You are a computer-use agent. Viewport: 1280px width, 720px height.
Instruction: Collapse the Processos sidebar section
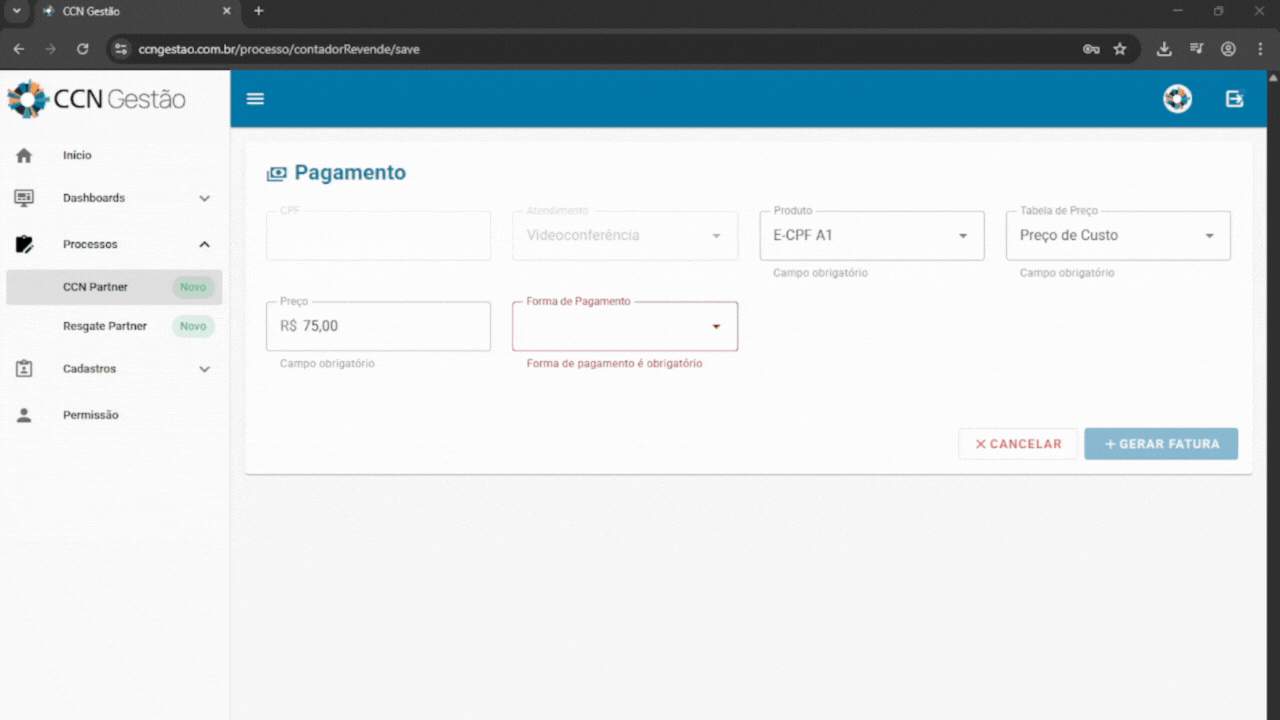click(x=204, y=243)
